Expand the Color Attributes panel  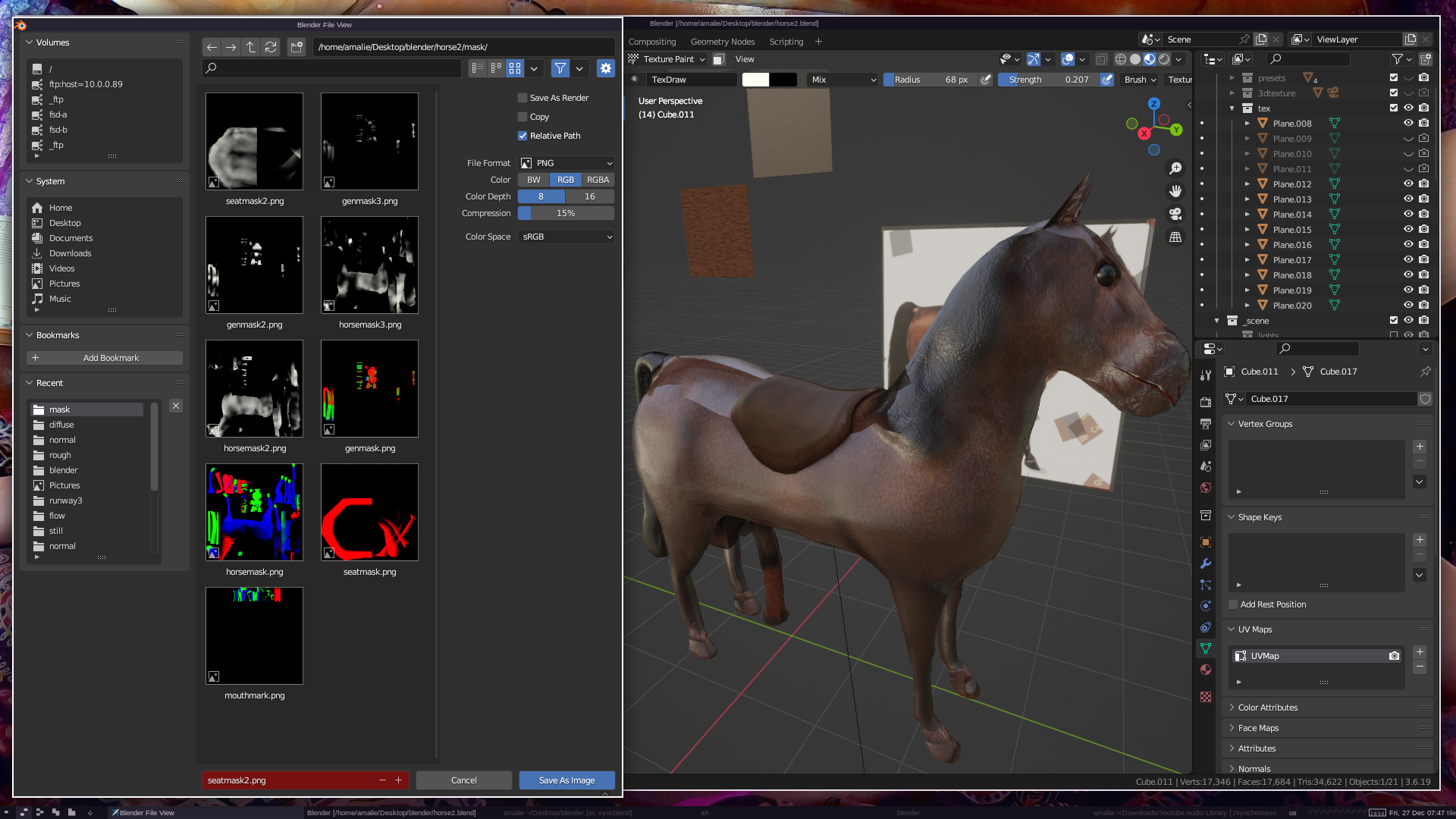pos(1268,708)
